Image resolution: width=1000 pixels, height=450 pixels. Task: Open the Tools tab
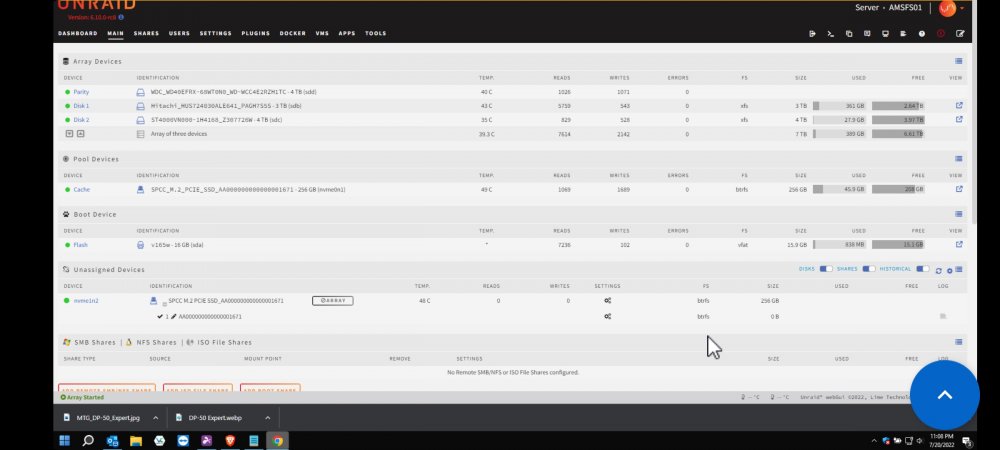point(376,33)
